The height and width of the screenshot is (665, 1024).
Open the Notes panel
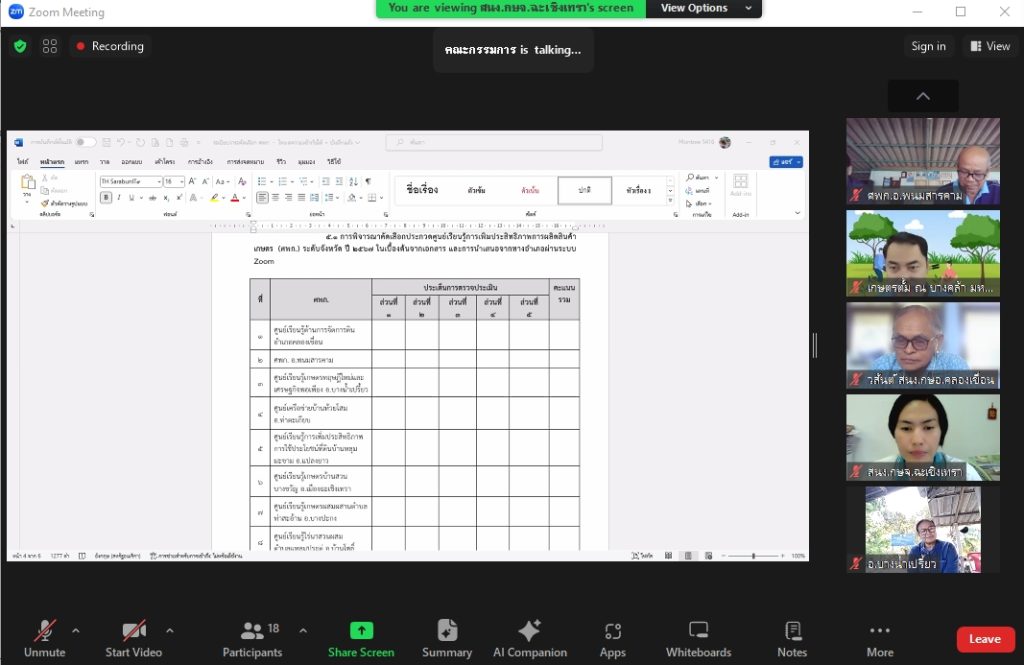pos(792,639)
